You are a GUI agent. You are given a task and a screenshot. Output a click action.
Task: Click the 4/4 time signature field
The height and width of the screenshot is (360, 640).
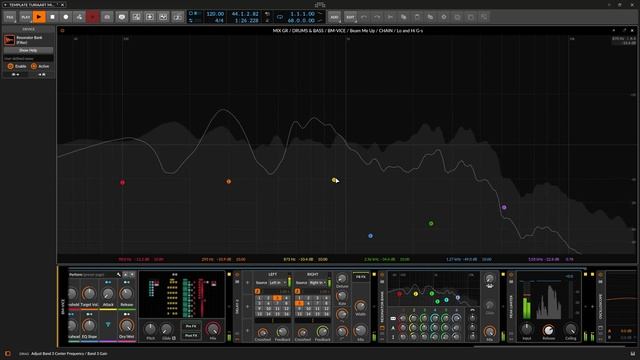tap(219, 20)
